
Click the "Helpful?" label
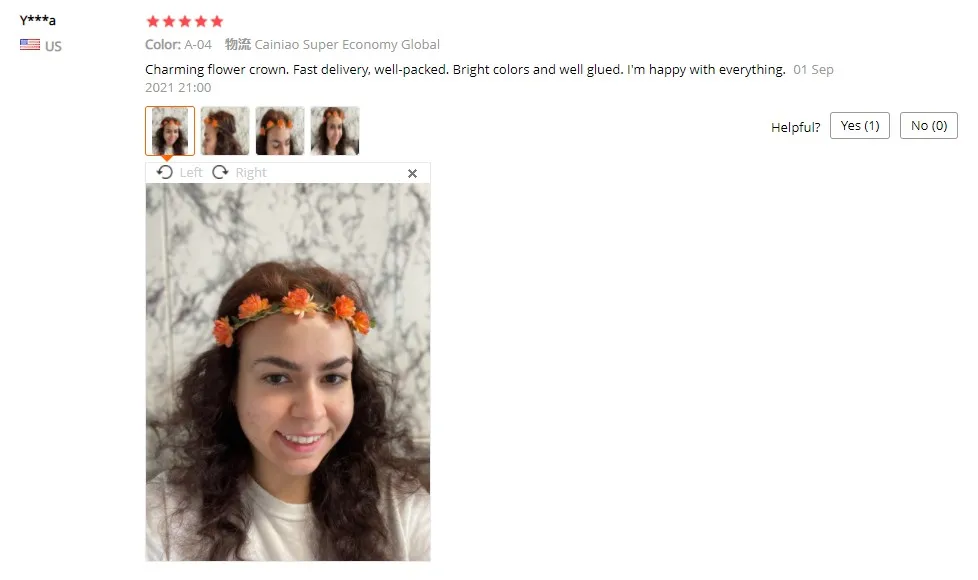click(x=796, y=127)
